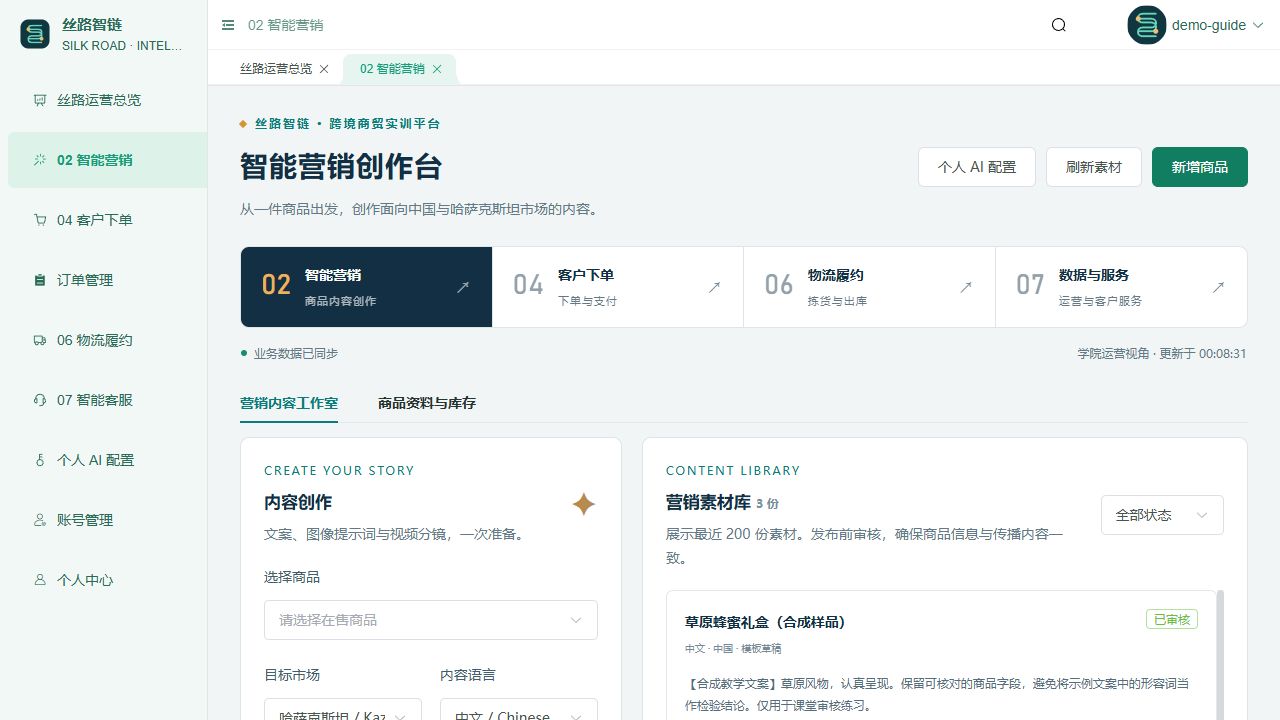Click arrow icon on 数据与服务 card

(1218, 287)
